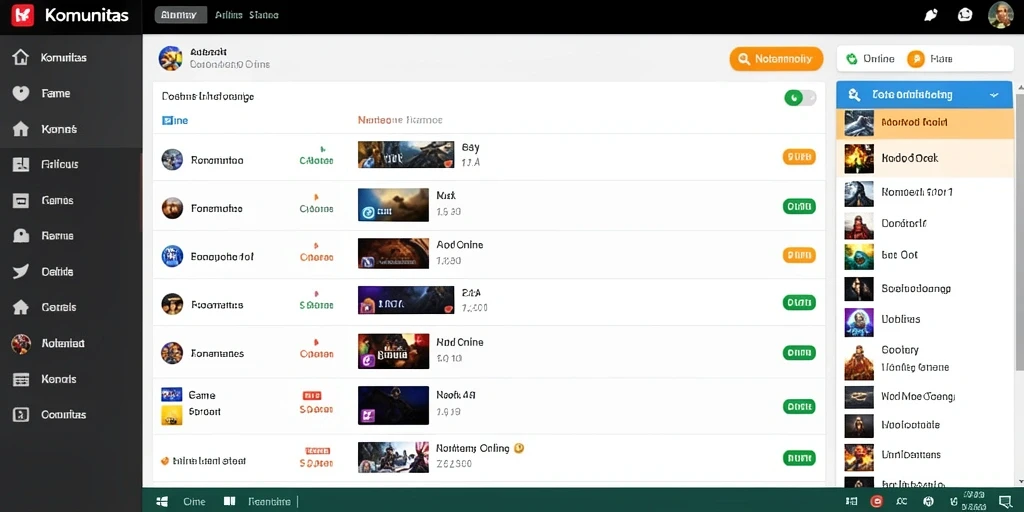Click the green button in Nak row
The height and width of the screenshot is (512, 1024).
click(x=799, y=207)
